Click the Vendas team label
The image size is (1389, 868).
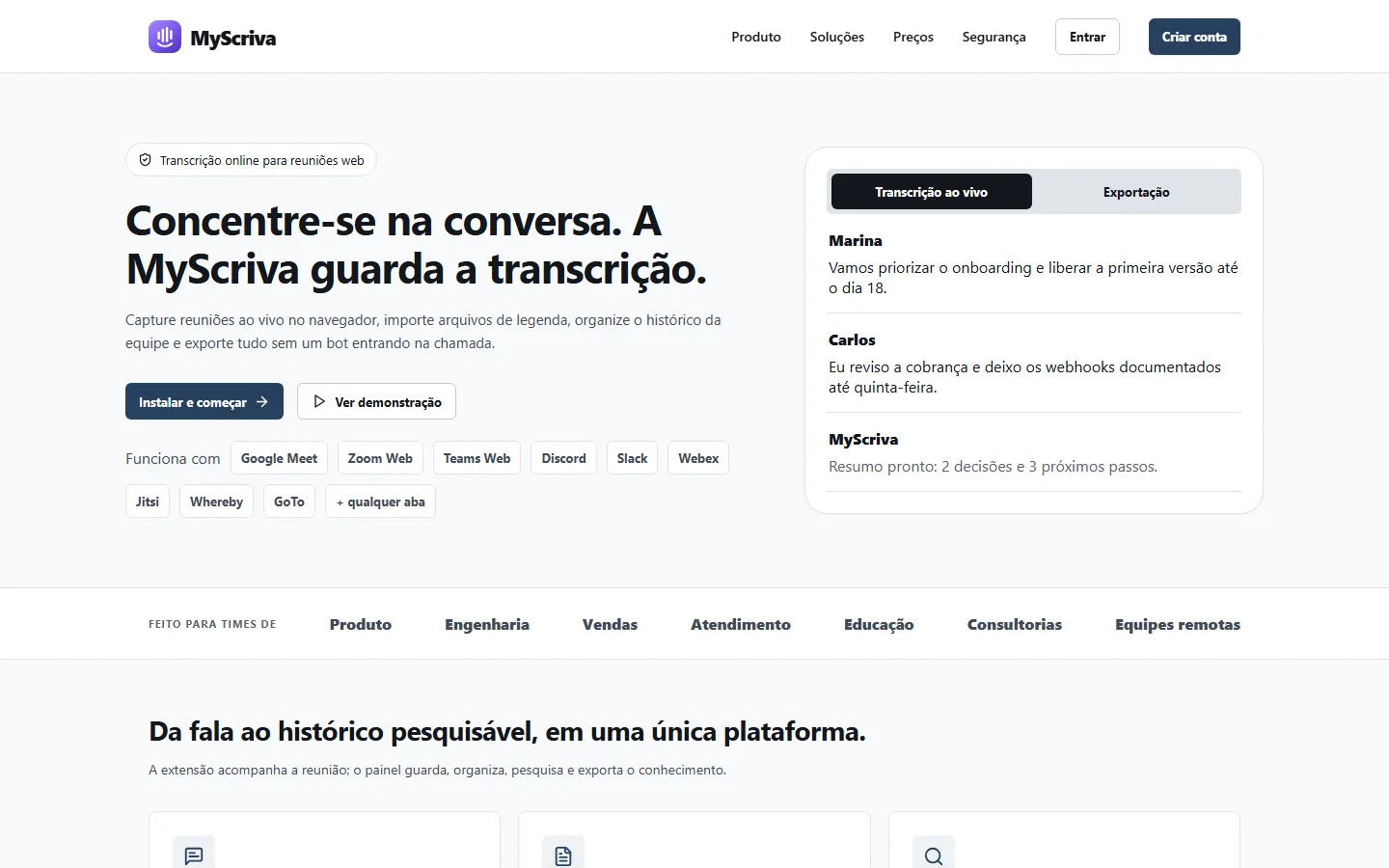(610, 624)
